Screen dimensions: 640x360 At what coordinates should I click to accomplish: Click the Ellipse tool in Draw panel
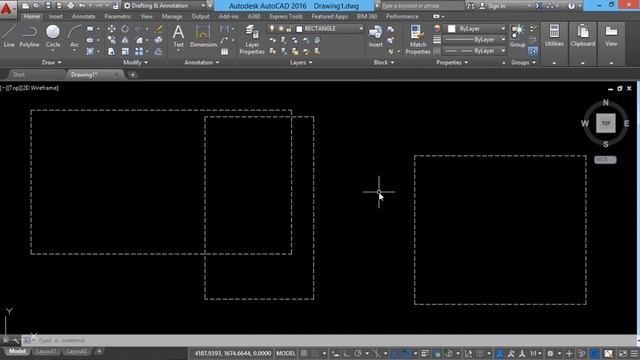[90, 40]
